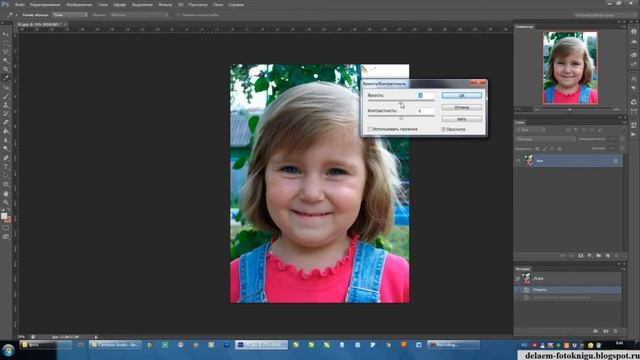Open the Layers panel flyout menu

(624, 122)
